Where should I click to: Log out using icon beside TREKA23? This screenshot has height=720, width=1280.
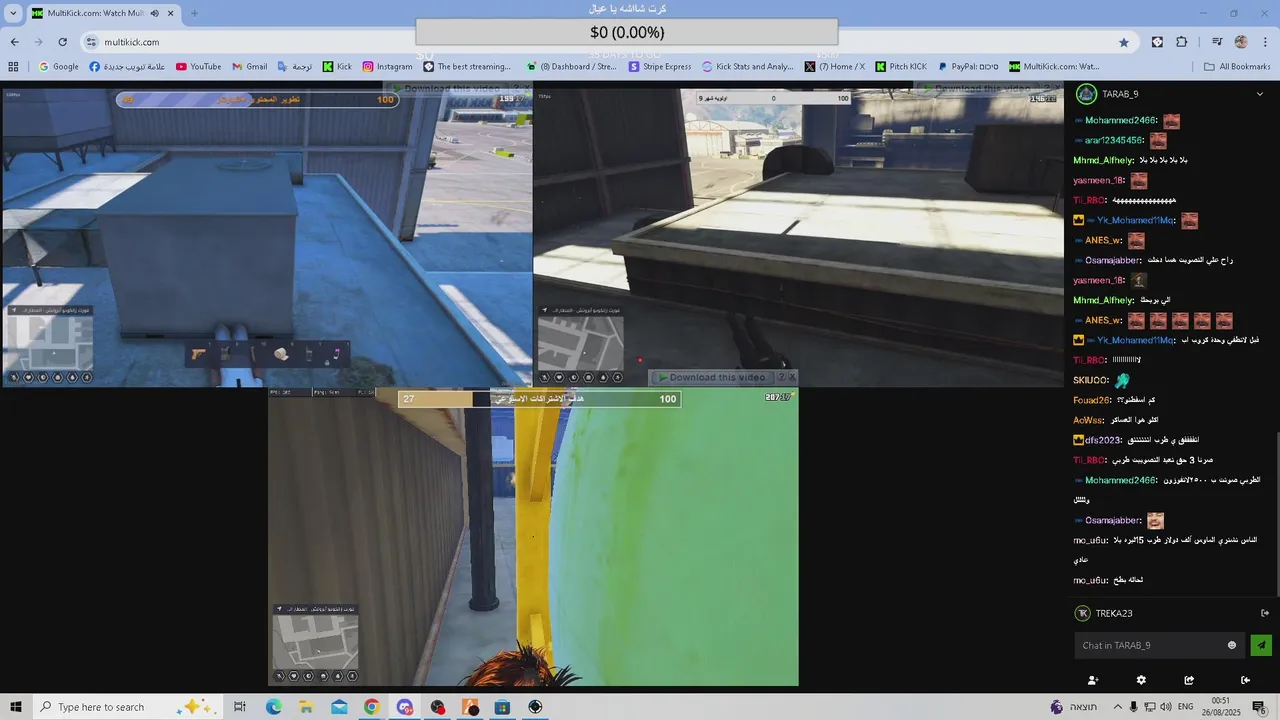coord(1265,613)
